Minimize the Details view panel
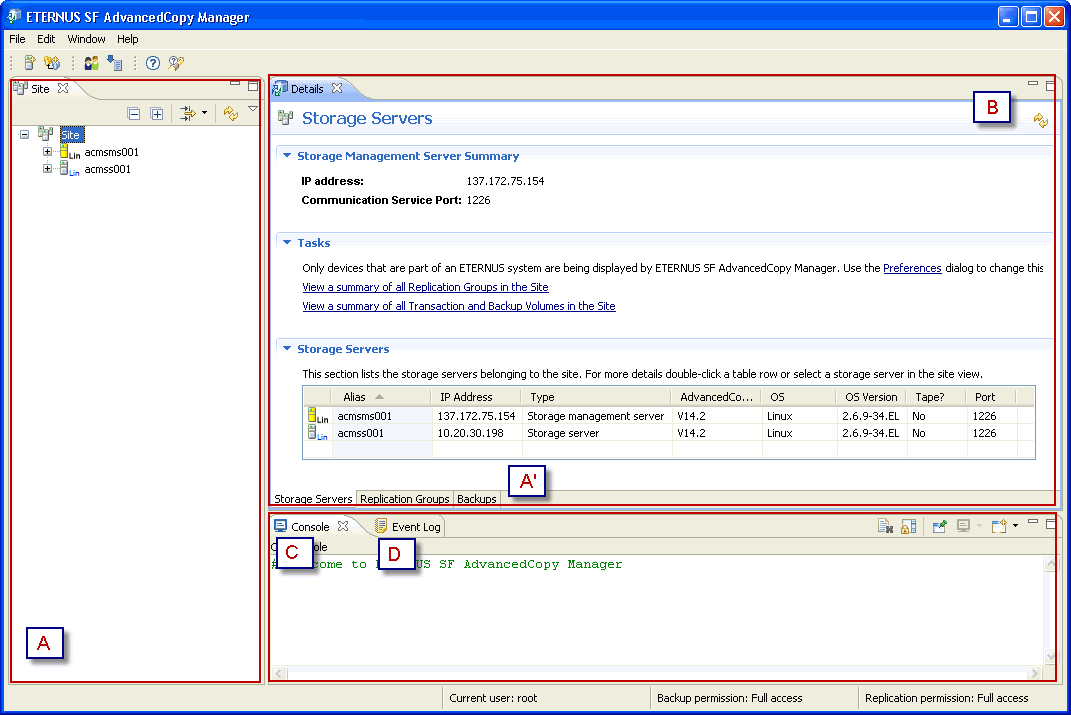Image resolution: width=1071 pixels, height=715 pixels. click(x=1033, y=83)
